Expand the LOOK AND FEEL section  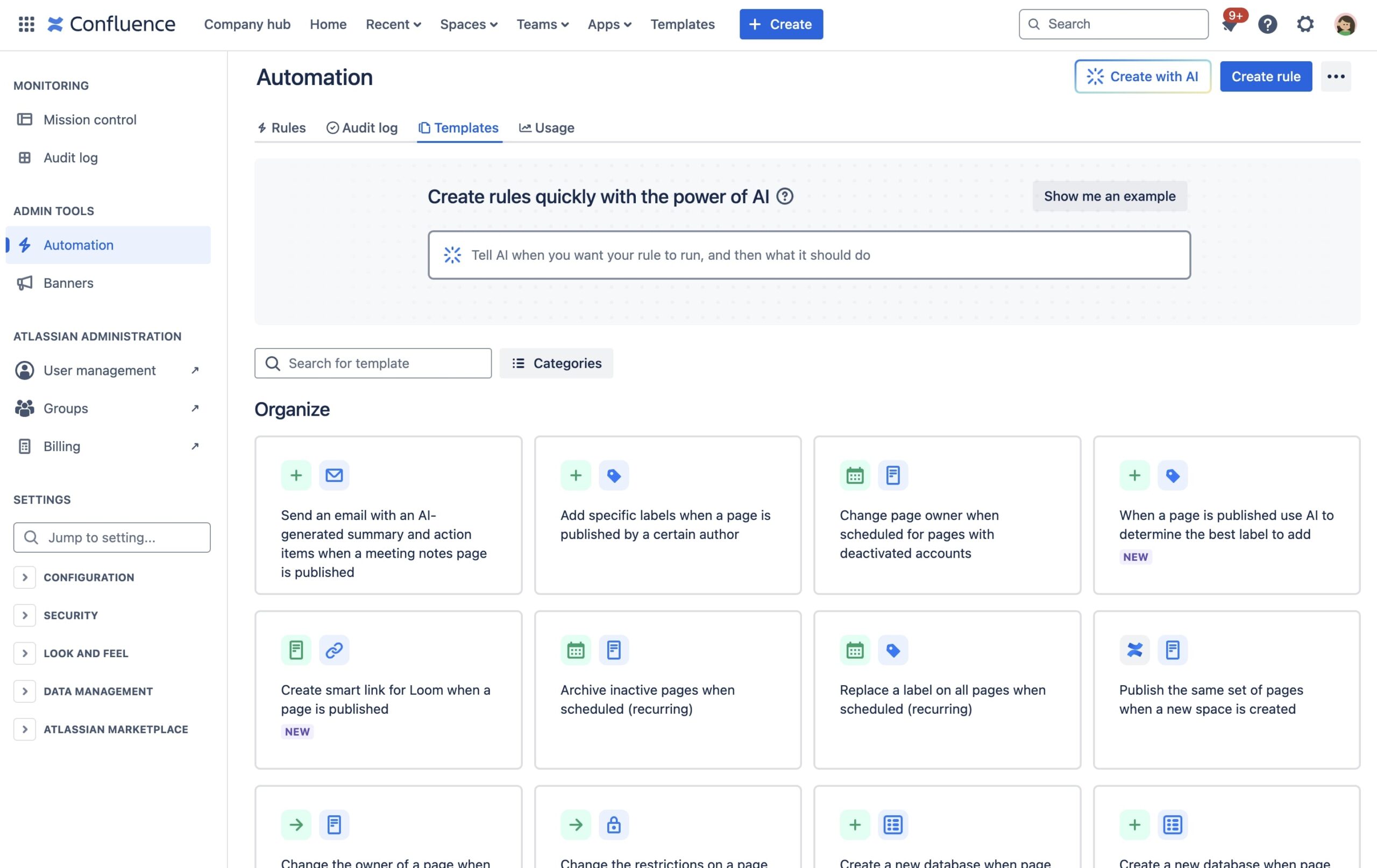point(25,653)
